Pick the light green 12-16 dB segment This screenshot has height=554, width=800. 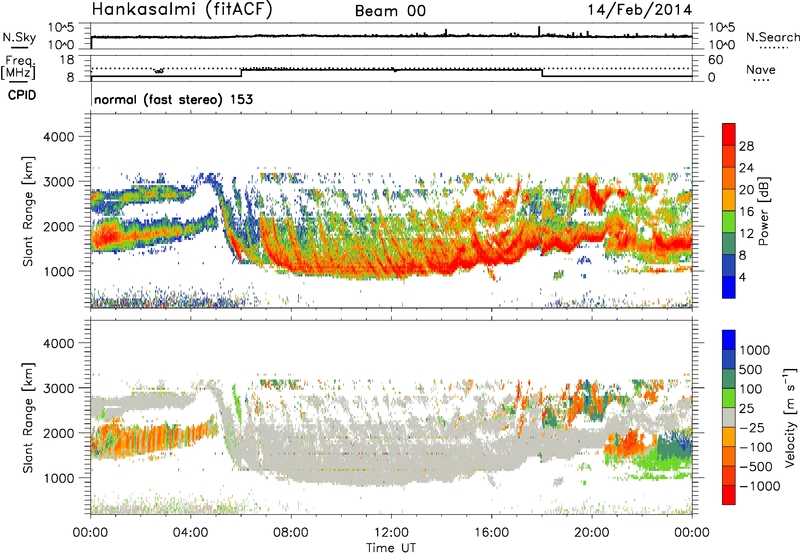[x=729, y=222]
